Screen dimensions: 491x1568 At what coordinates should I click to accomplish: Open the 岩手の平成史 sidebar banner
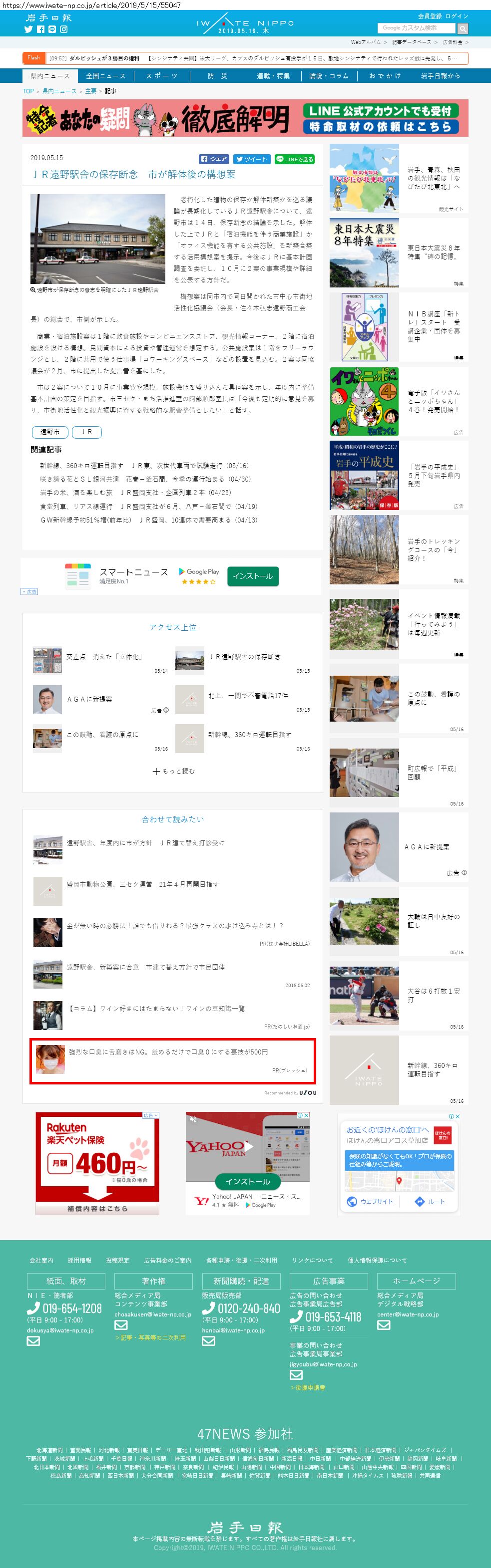coord(399,476)
